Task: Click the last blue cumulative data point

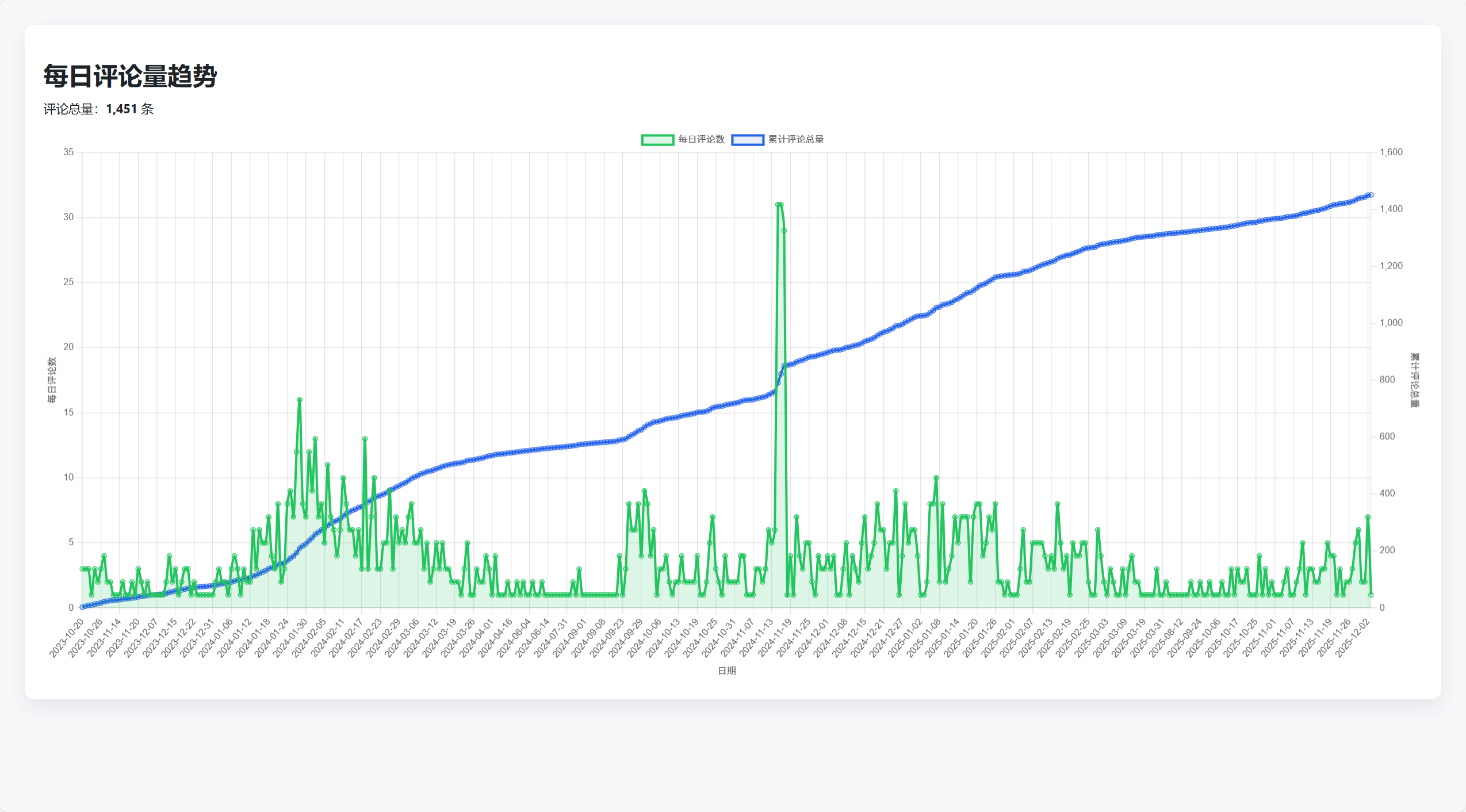Action: point(1371,195)
